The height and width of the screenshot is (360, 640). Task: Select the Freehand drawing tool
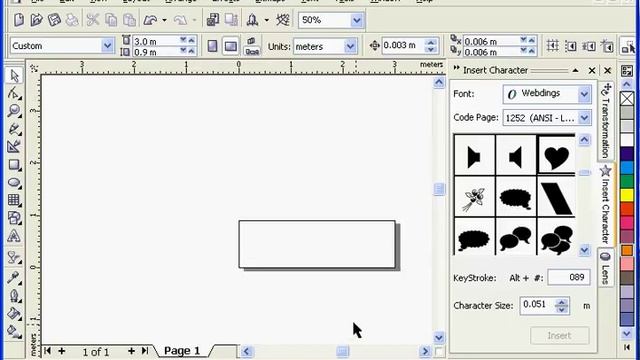pyautogui.click(x=14, y=129)
